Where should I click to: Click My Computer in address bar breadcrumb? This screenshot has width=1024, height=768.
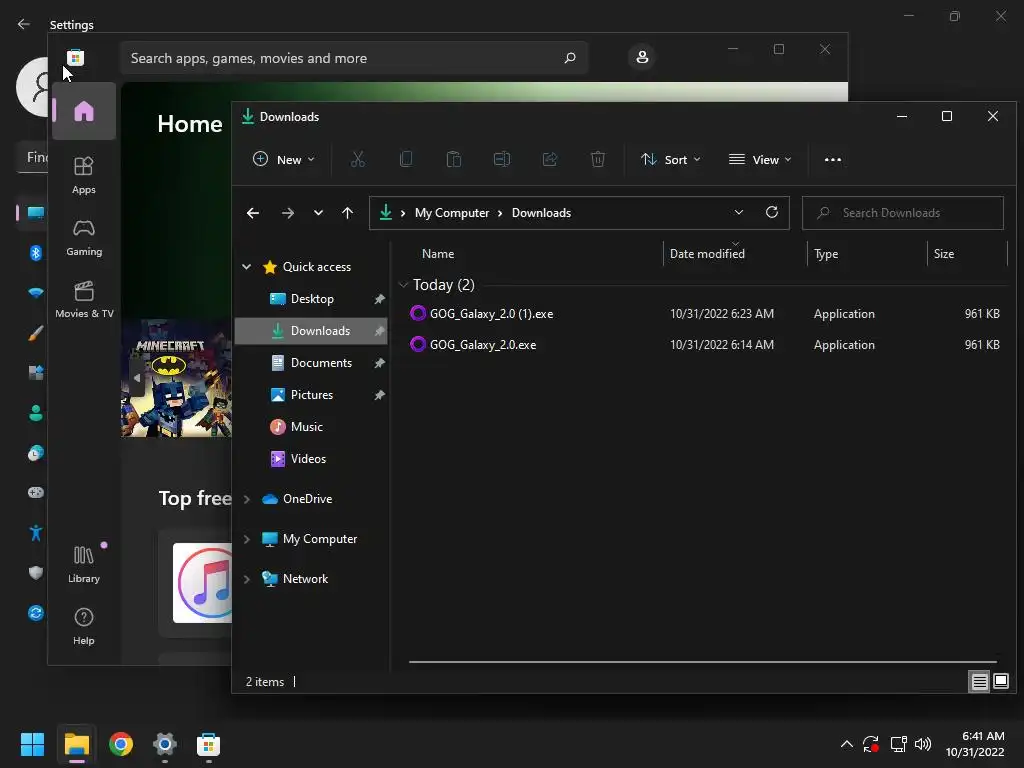coord(451,213)
